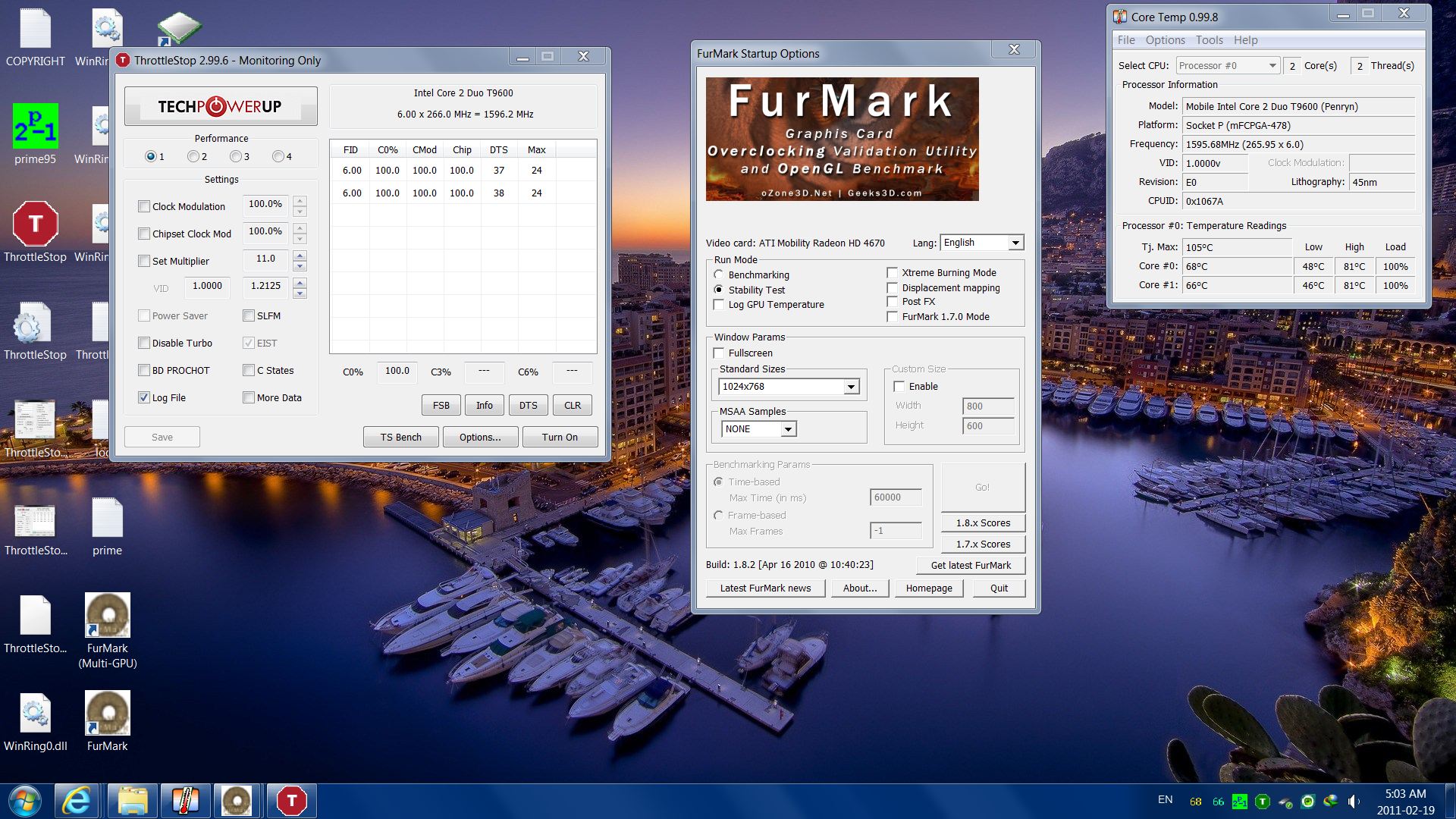
Task: Open the WinRing0.dll desktop icon
Action: (35, 722)
